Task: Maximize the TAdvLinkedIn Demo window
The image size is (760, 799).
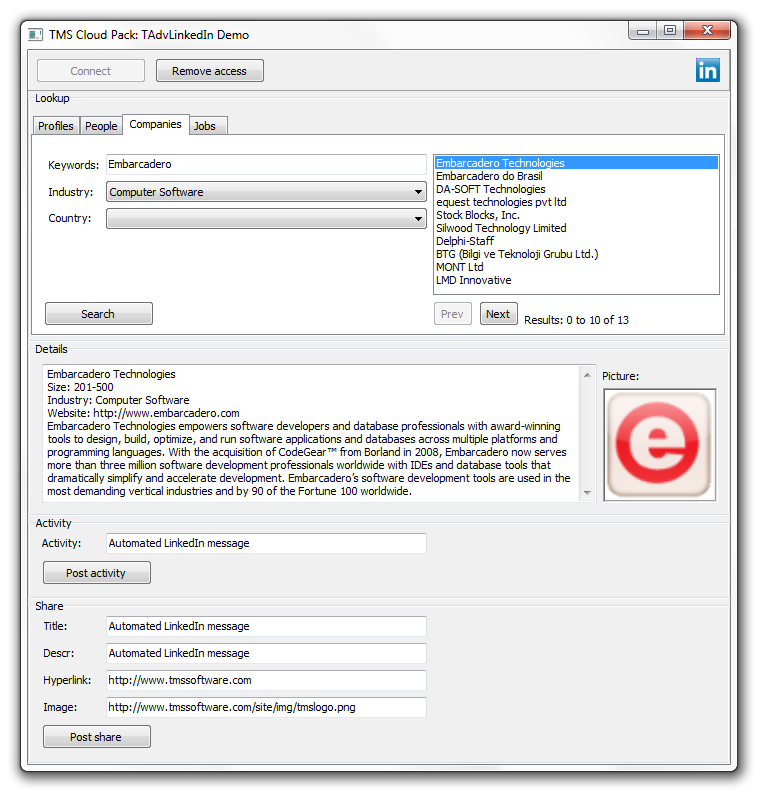Action: tap(670, 31)
